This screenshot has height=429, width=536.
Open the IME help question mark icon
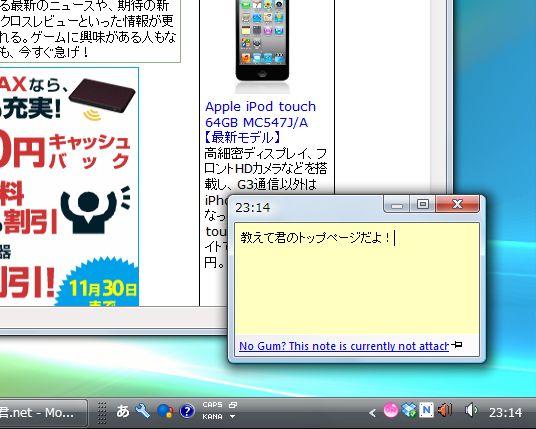pyautogui.click(x=187, y=411)
